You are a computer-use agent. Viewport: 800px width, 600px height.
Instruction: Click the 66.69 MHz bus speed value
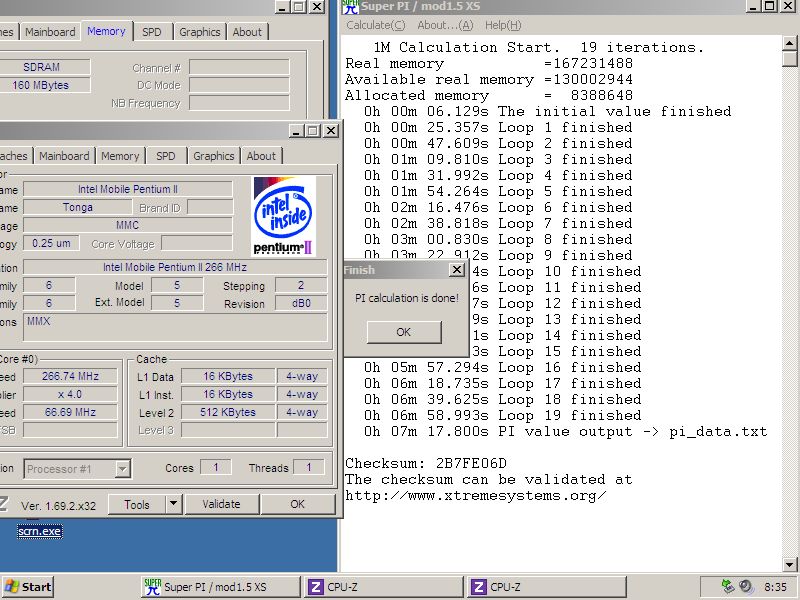click(x=70, y=412)
